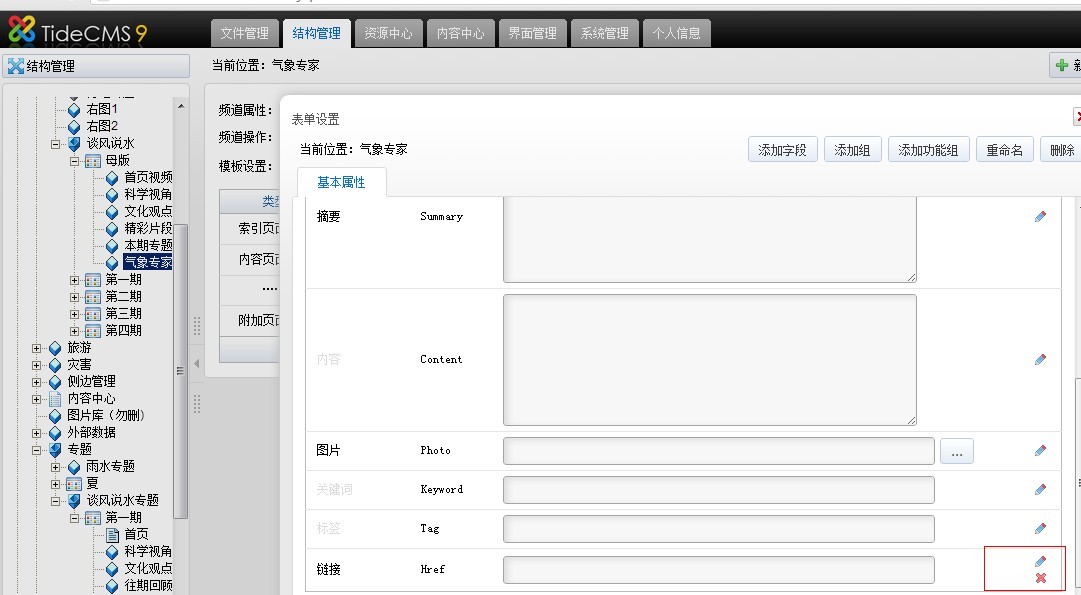Image resolution: width=1081 pixels, height=595 pixels.
Task: Expand the 第一期 node under 谈风说水
Action: [x=74, y=280]
